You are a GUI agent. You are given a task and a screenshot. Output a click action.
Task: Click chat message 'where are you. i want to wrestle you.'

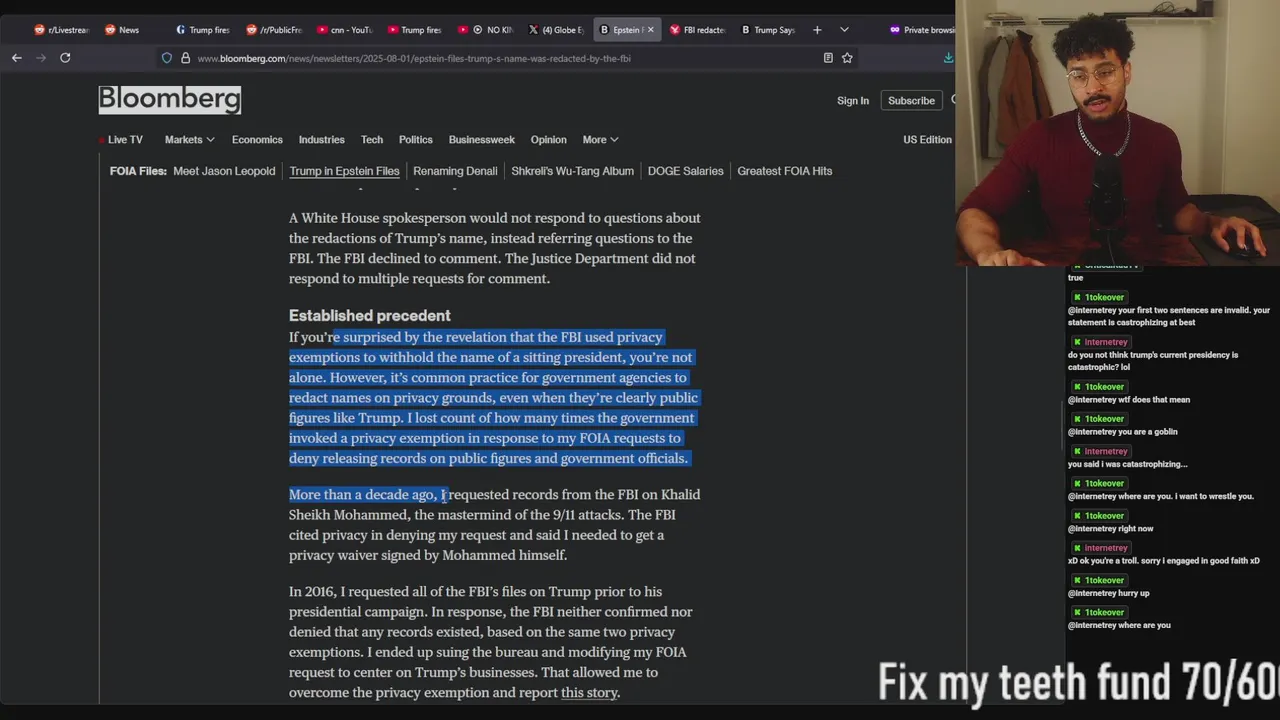1160,496
